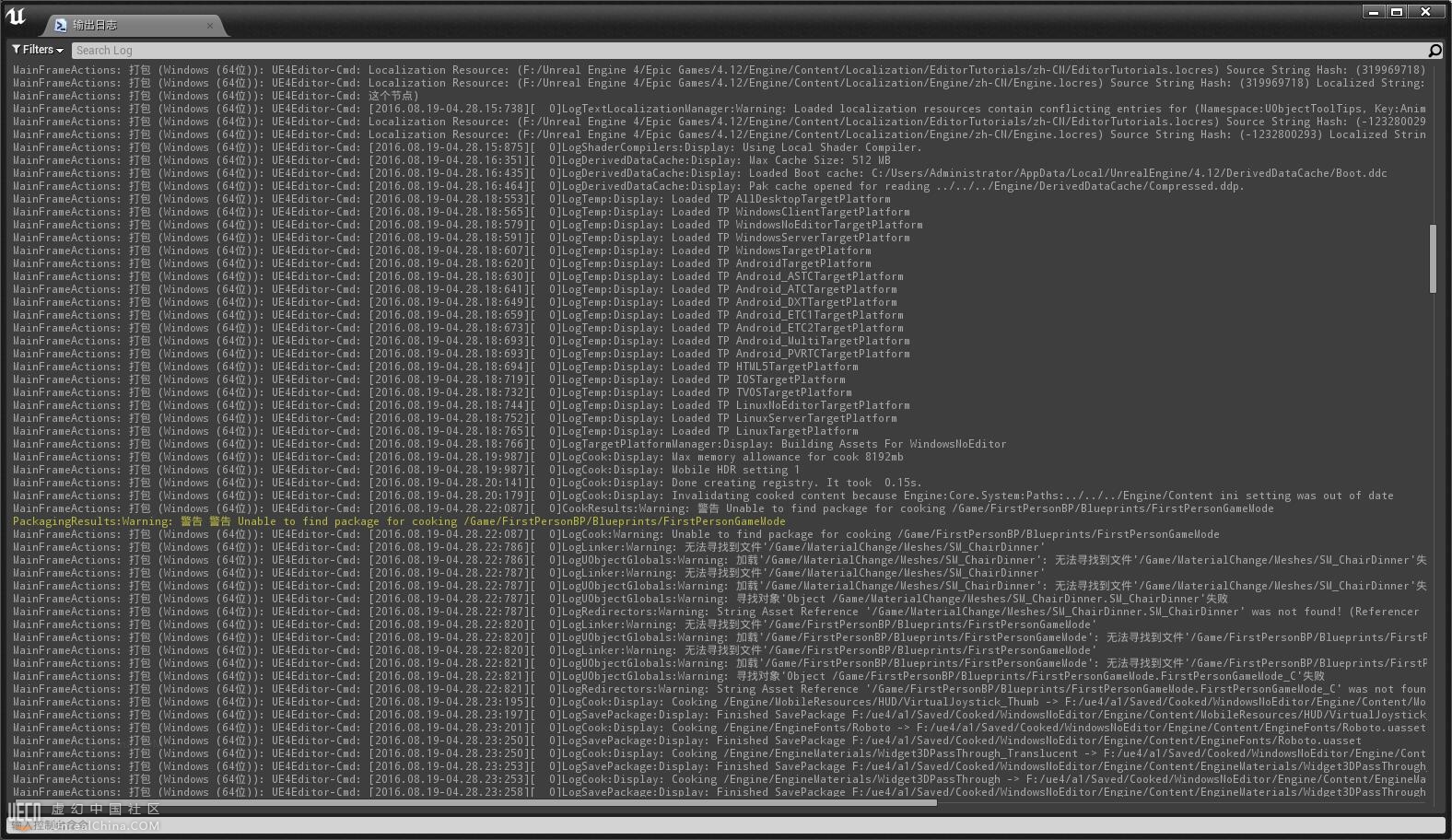Select the log line 'Loaded TP AllDesktopTargetPlatform'
Viewport: 1452px width, 840px height.
(x=451, y=199)
